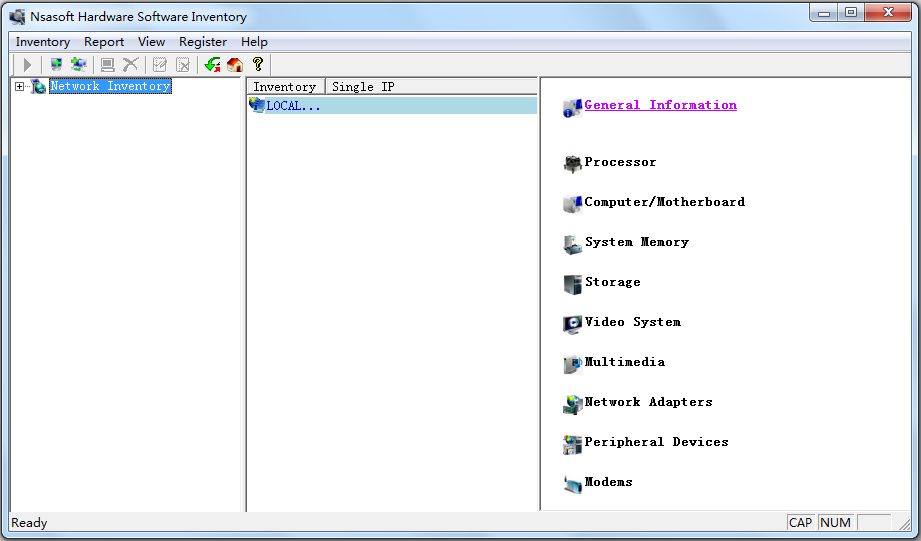Open the Register menu
This screenshot has height=541, width=921.
pos(203,42)
